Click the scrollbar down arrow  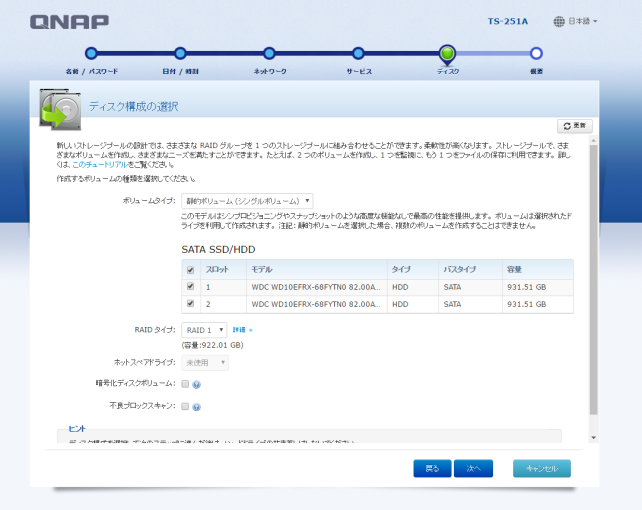pos(593,438)
